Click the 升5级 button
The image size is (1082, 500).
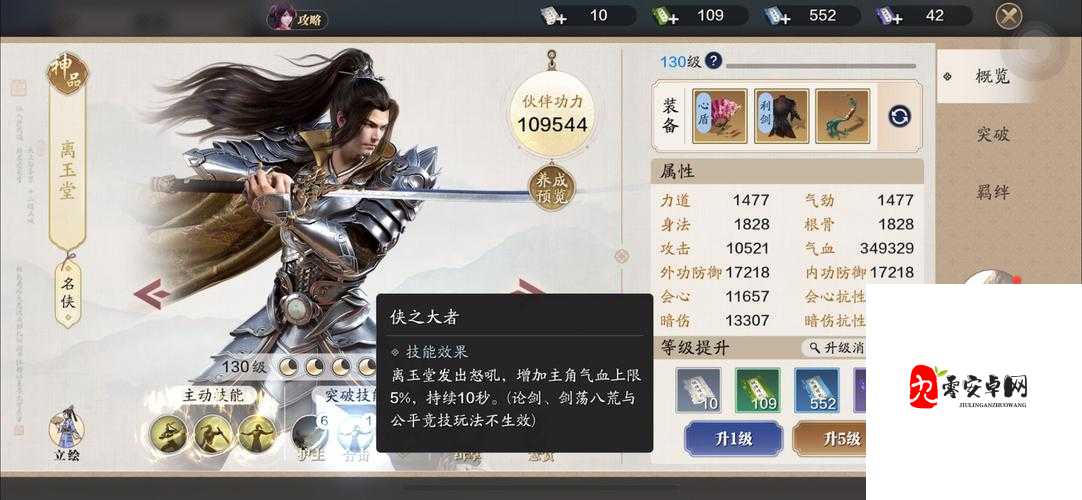[829, 439]
